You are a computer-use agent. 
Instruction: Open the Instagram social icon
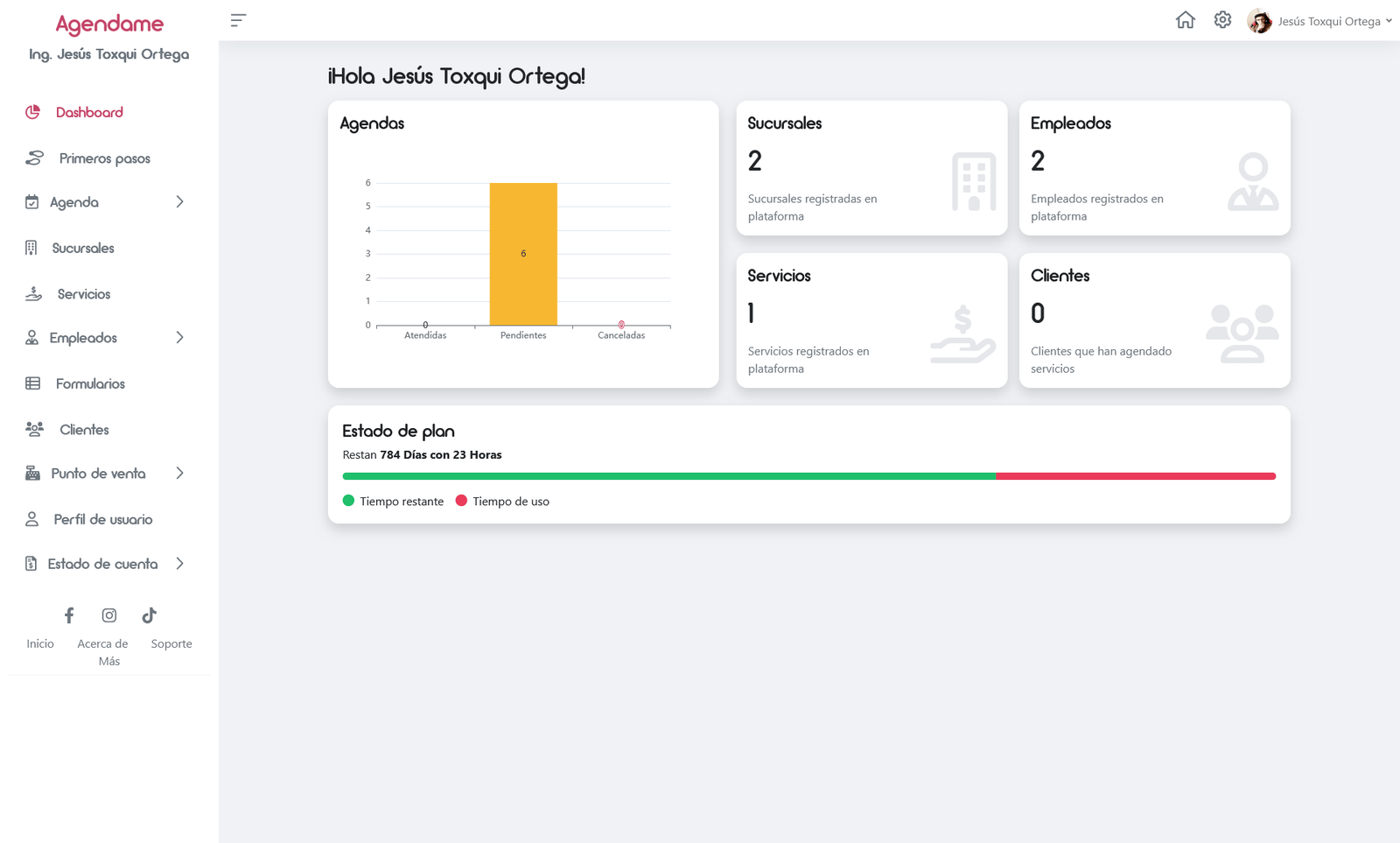(x=109, y=615)
